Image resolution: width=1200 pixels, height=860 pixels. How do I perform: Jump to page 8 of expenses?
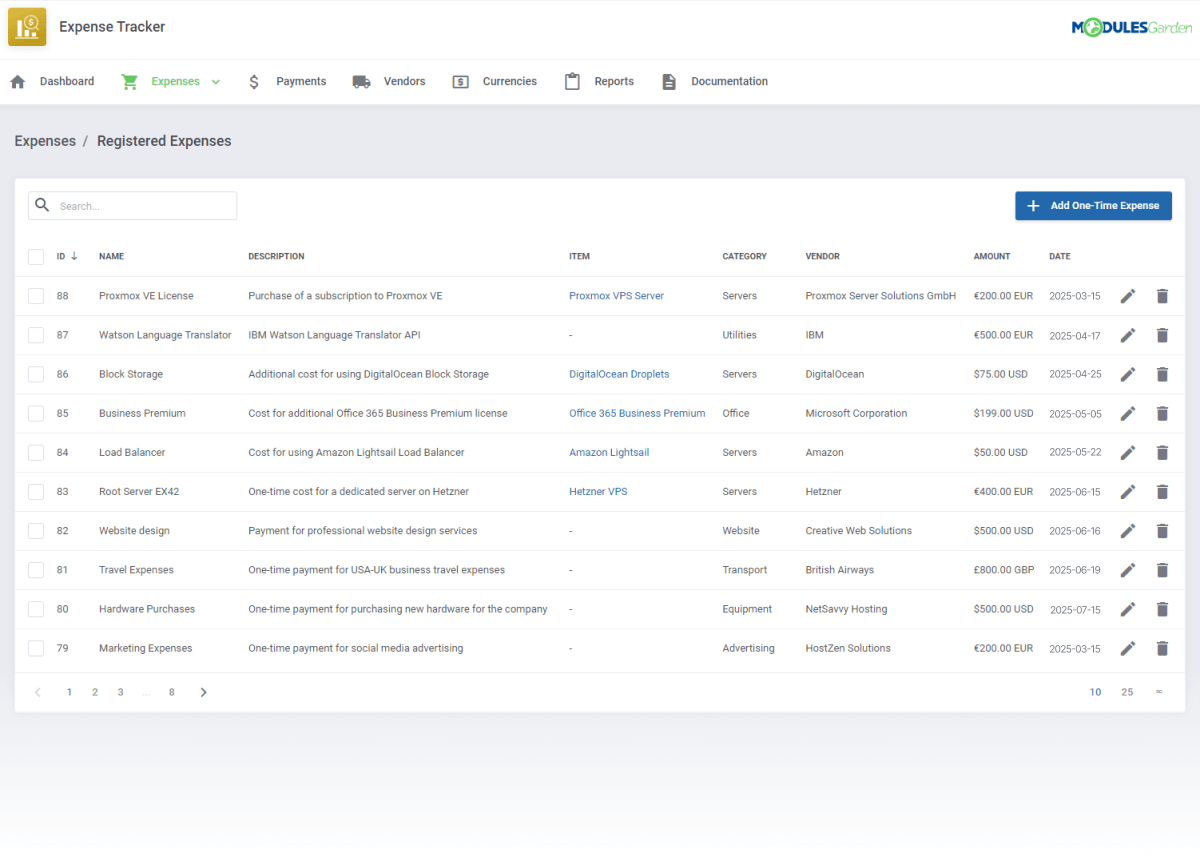172,692
